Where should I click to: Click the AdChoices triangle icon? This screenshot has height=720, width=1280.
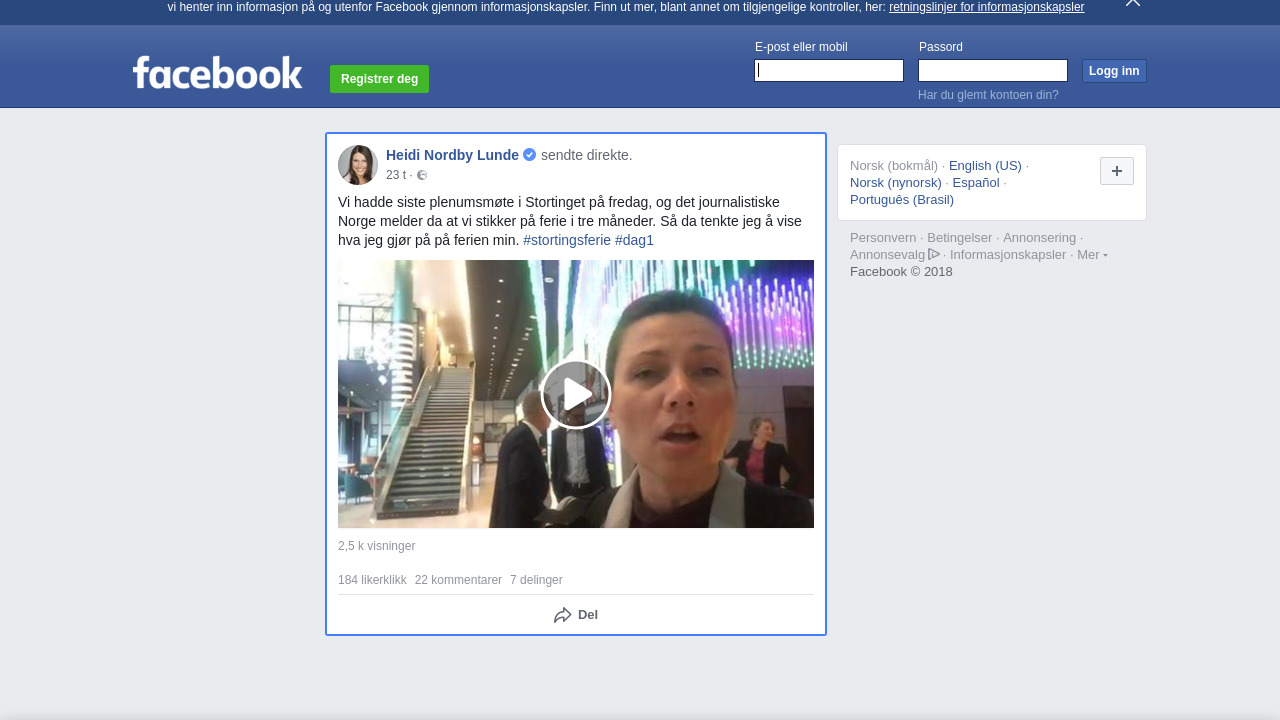click(x=934, y=254)
